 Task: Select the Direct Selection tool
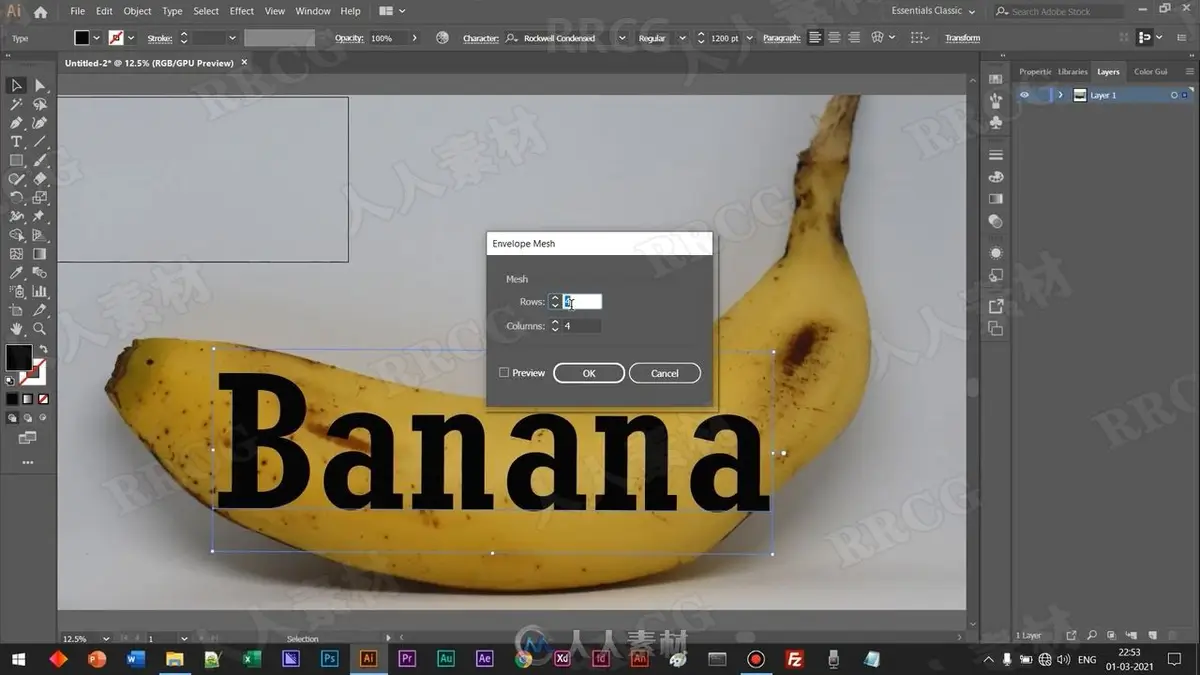[x=40, y=86]
